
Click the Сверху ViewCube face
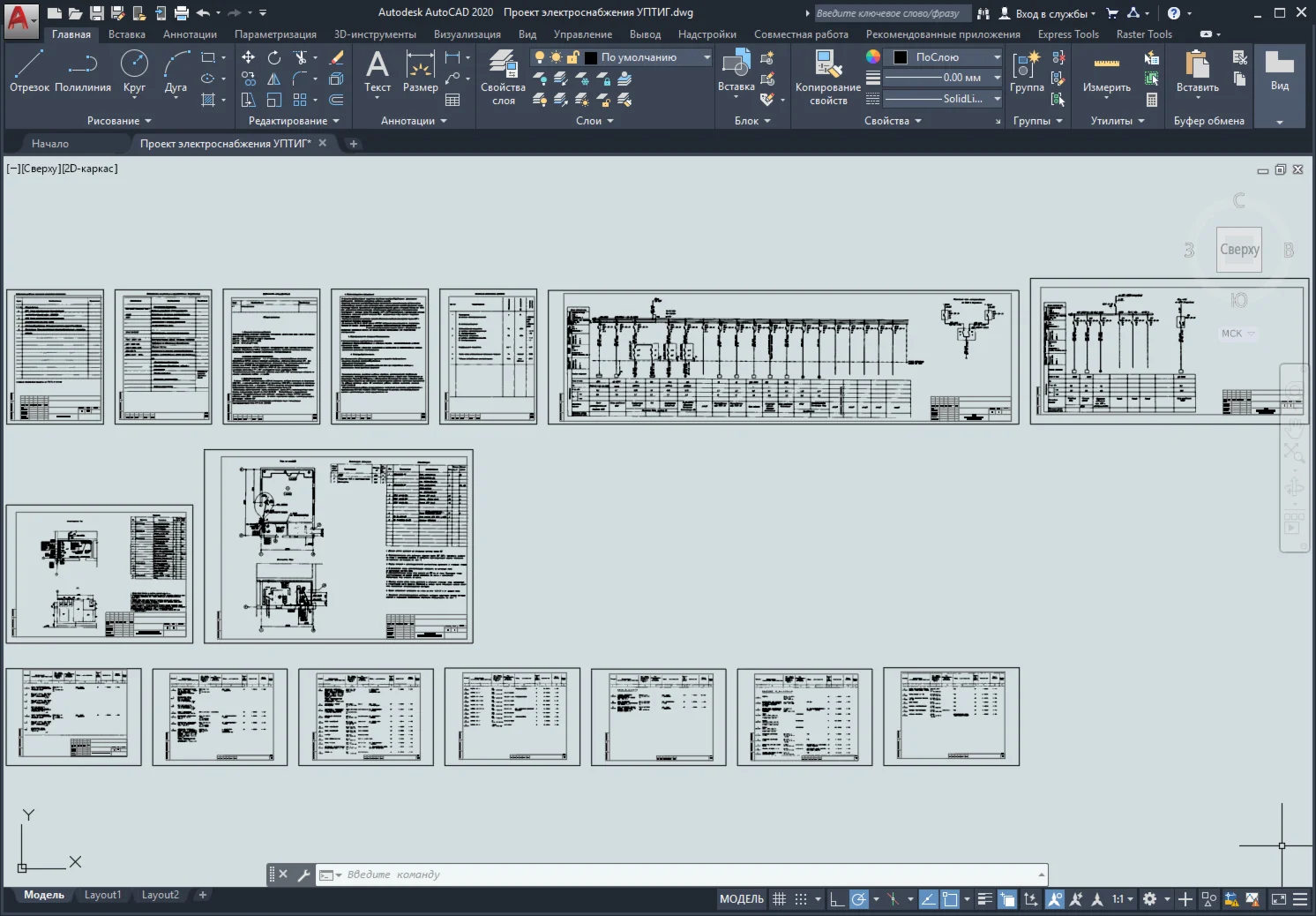click(1239, 250)
